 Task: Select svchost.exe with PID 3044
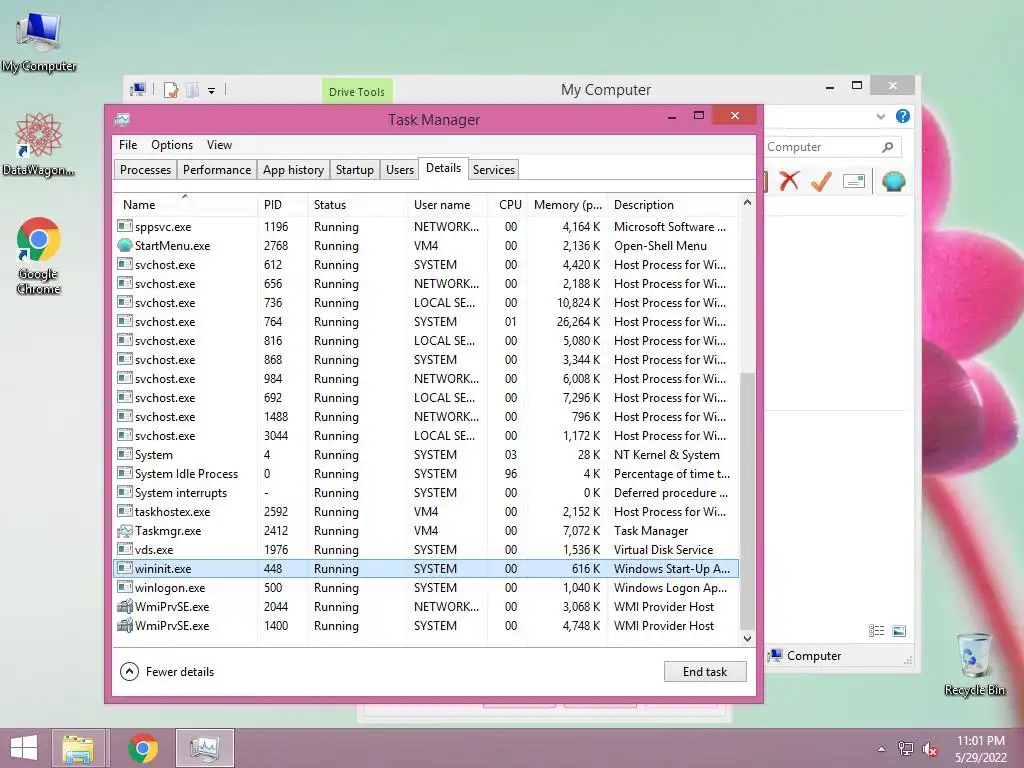click(x=426, y=436)
